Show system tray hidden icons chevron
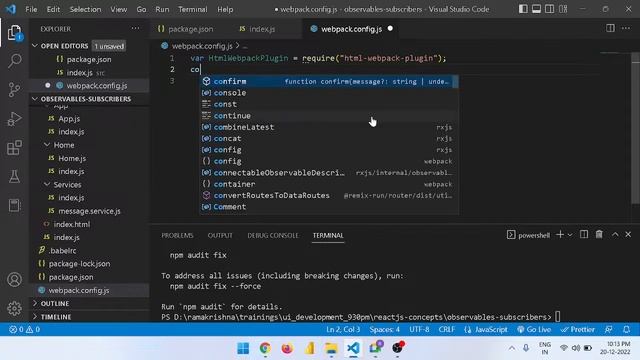This screenshot has height=360, width=640. coord(511,348)
